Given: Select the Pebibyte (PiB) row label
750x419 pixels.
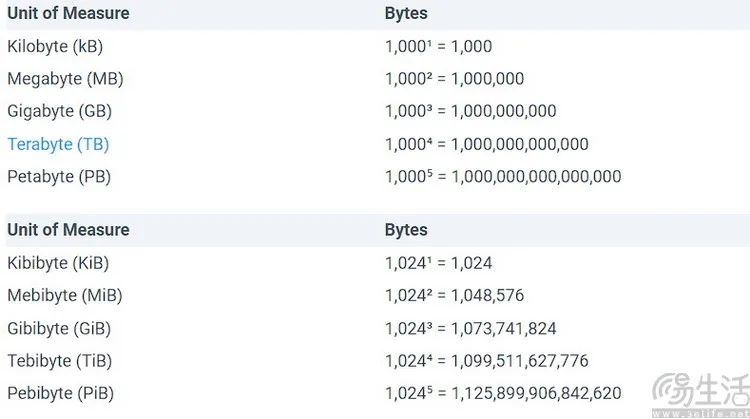Looking at the screenshot, I should pos(60,393).
